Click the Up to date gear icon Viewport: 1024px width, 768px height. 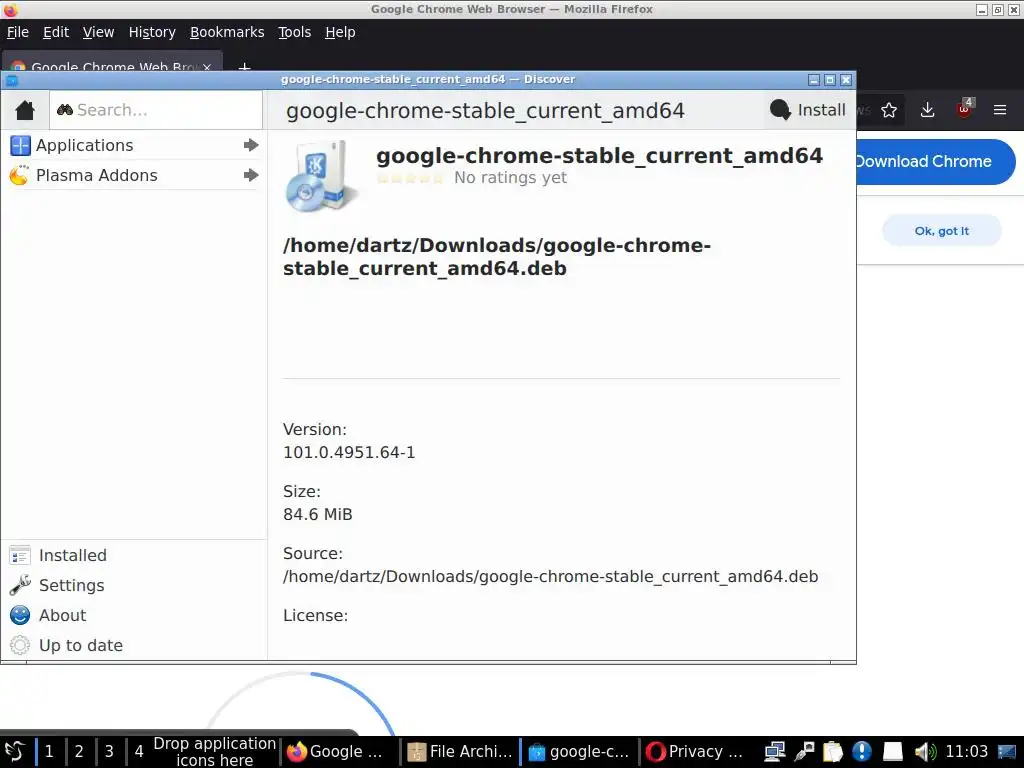tap(20, 645)
